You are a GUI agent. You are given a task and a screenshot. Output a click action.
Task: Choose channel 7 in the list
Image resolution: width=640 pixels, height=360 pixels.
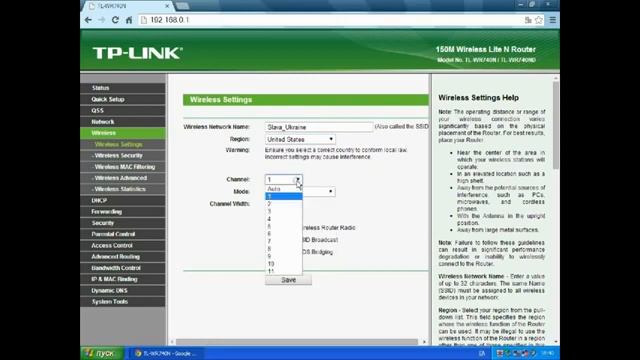[x=284, y=241]
